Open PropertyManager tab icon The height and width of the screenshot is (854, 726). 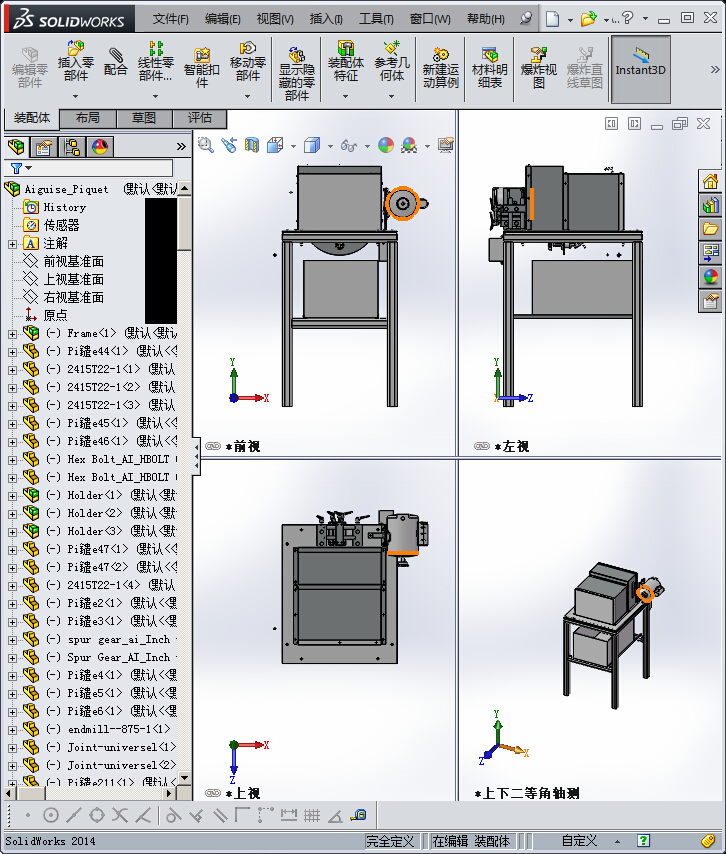44,147
